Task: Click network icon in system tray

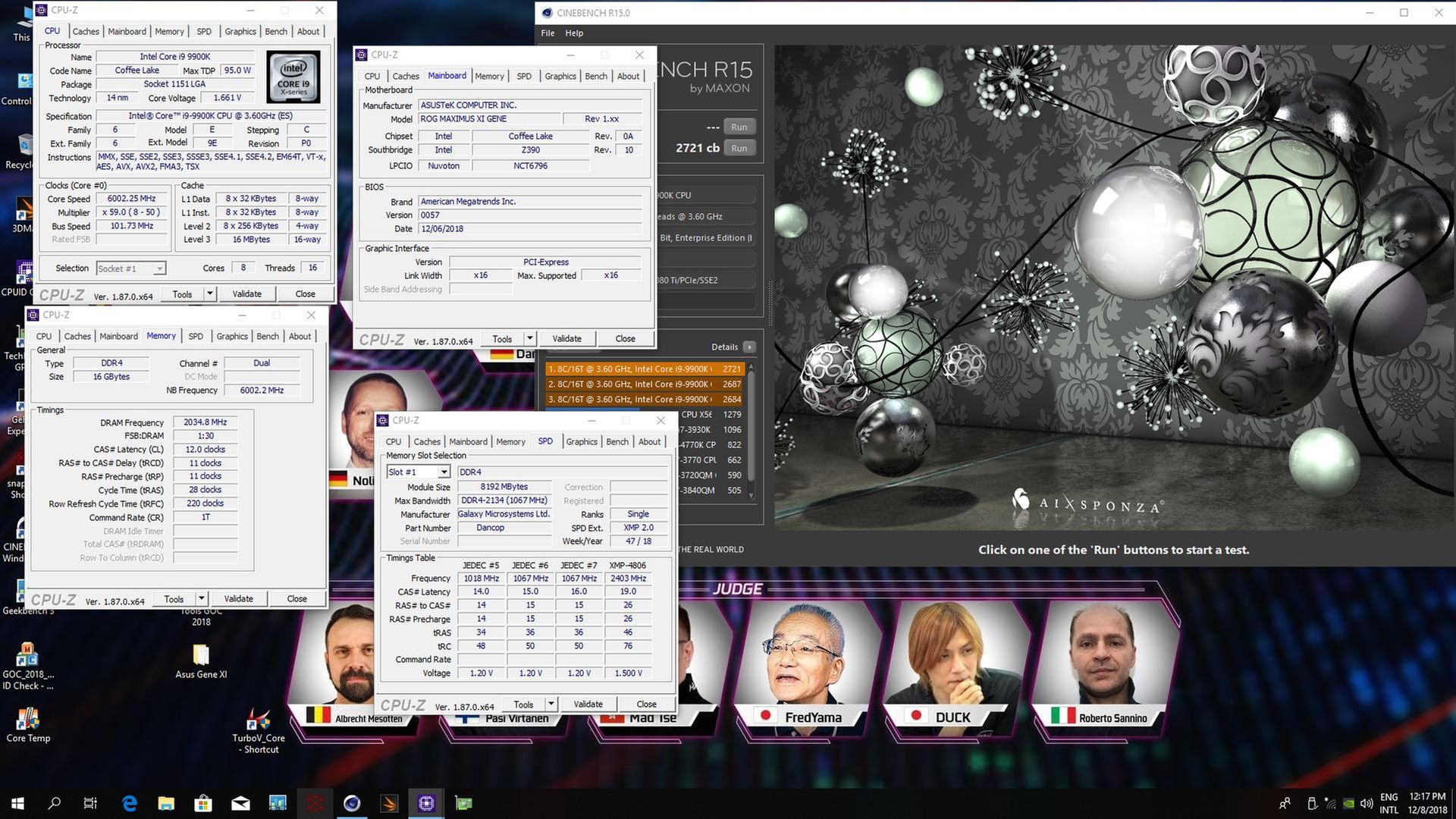Action: pyautogui.click(x=1330, y=803)
